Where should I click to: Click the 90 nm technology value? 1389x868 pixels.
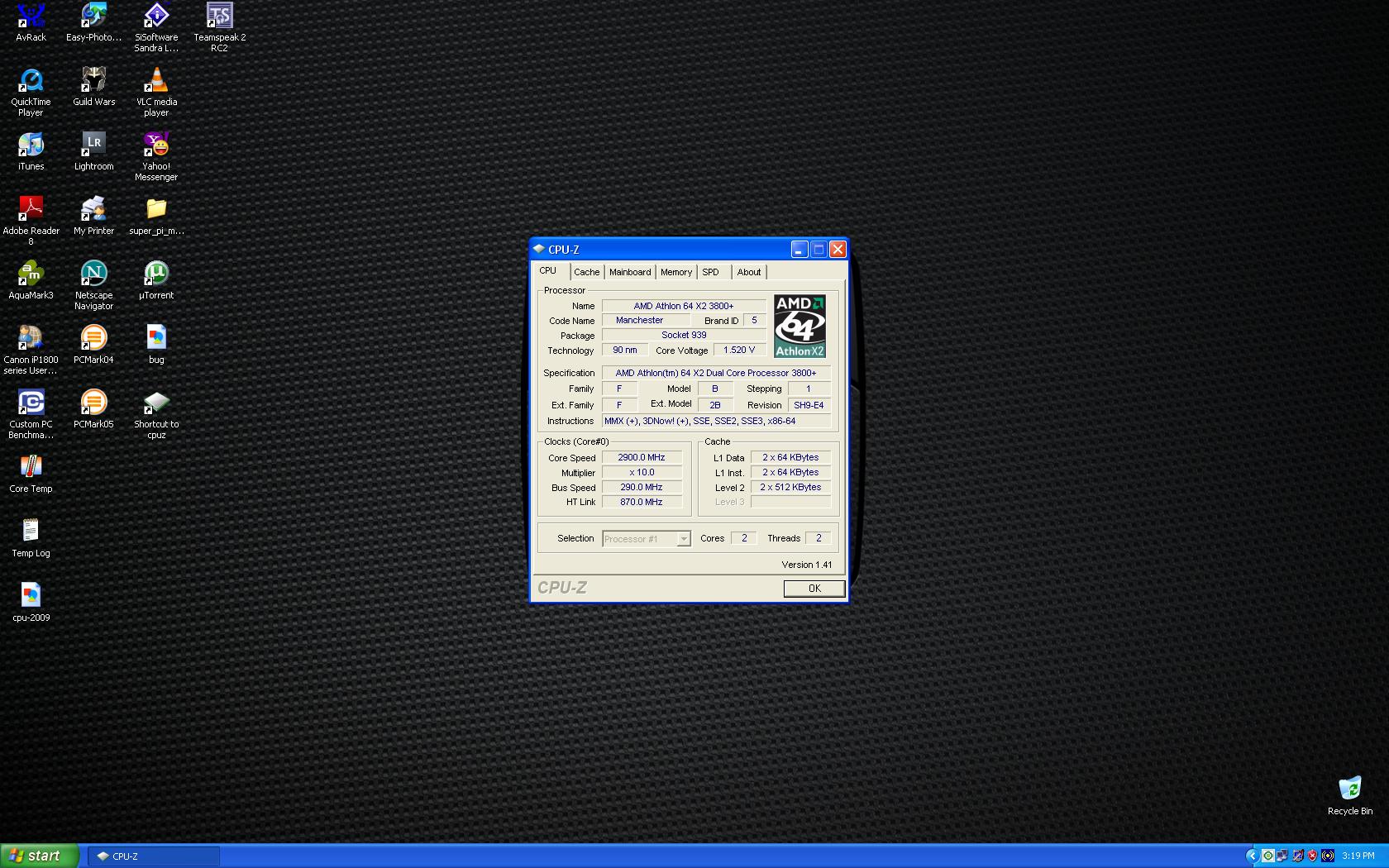[625, 351]
